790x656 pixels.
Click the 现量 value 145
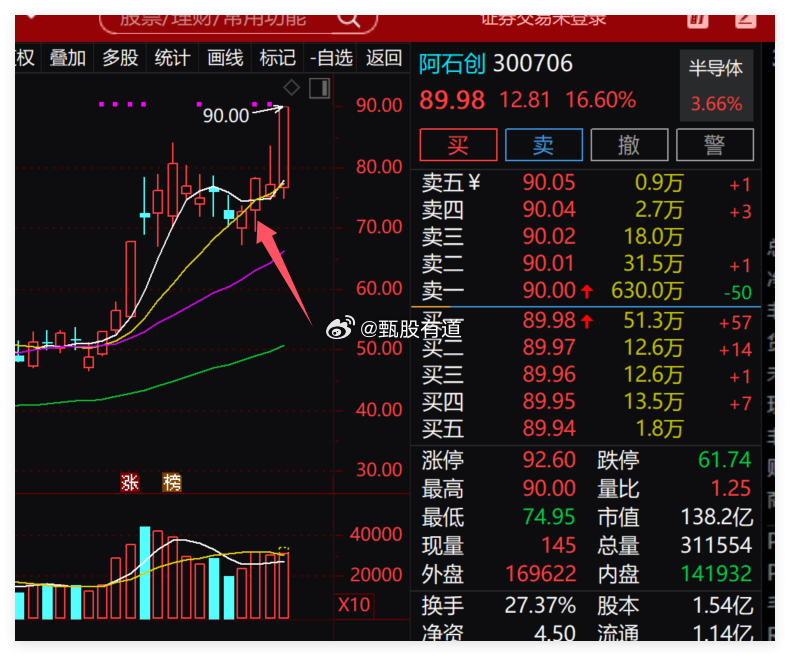pyautogui.click(x=559, y=545)
